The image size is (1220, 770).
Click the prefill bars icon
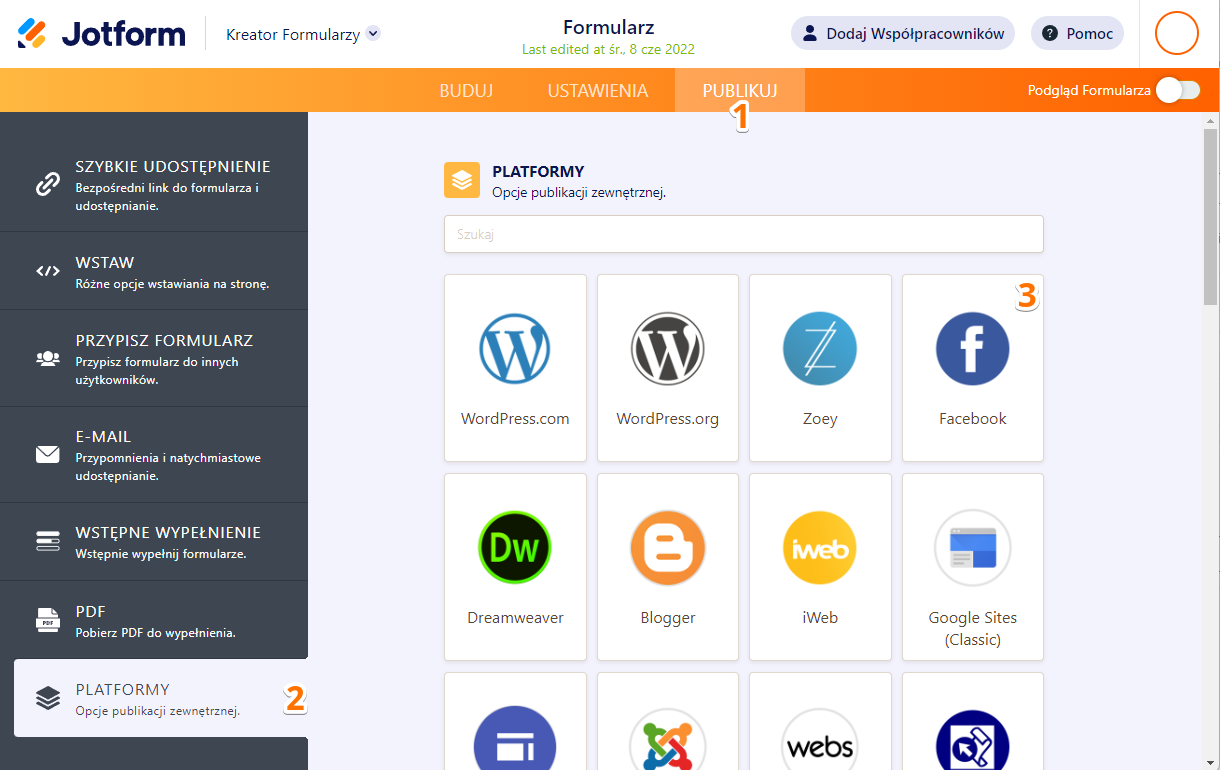48,541
